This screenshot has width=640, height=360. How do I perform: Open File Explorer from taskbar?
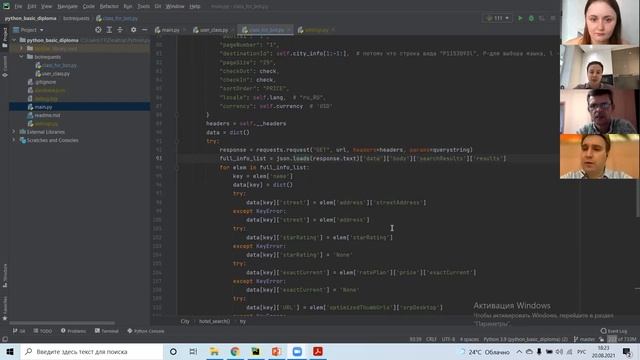pos(214,351)
